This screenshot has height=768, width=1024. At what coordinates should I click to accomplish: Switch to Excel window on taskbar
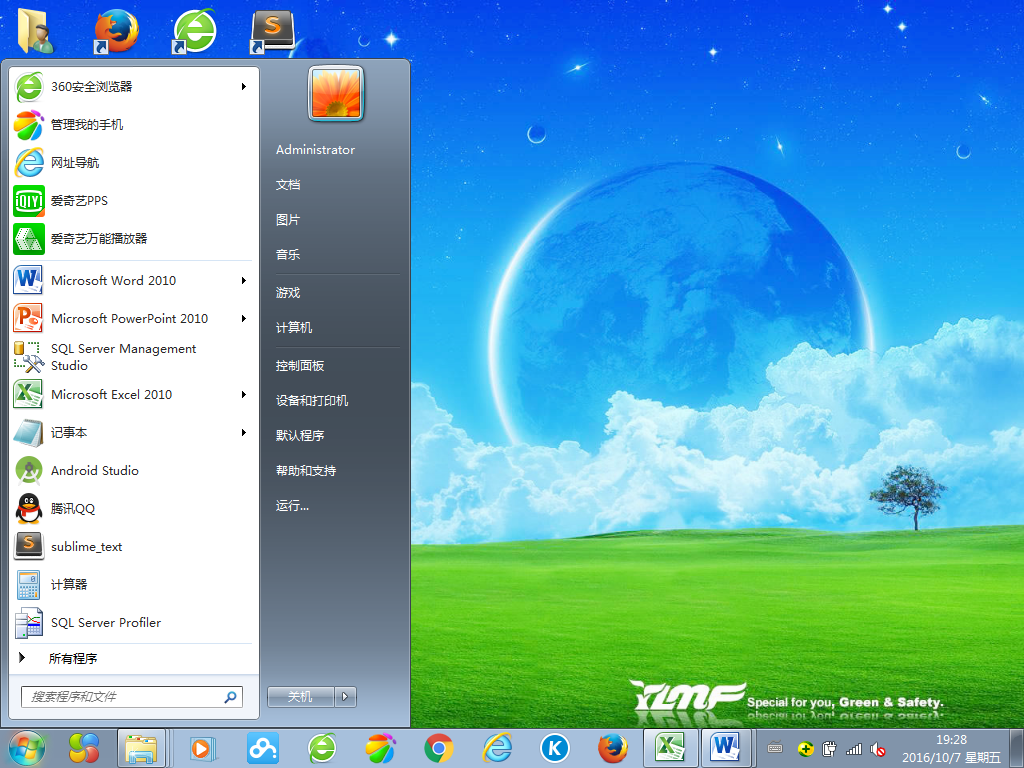coord(671,748)
